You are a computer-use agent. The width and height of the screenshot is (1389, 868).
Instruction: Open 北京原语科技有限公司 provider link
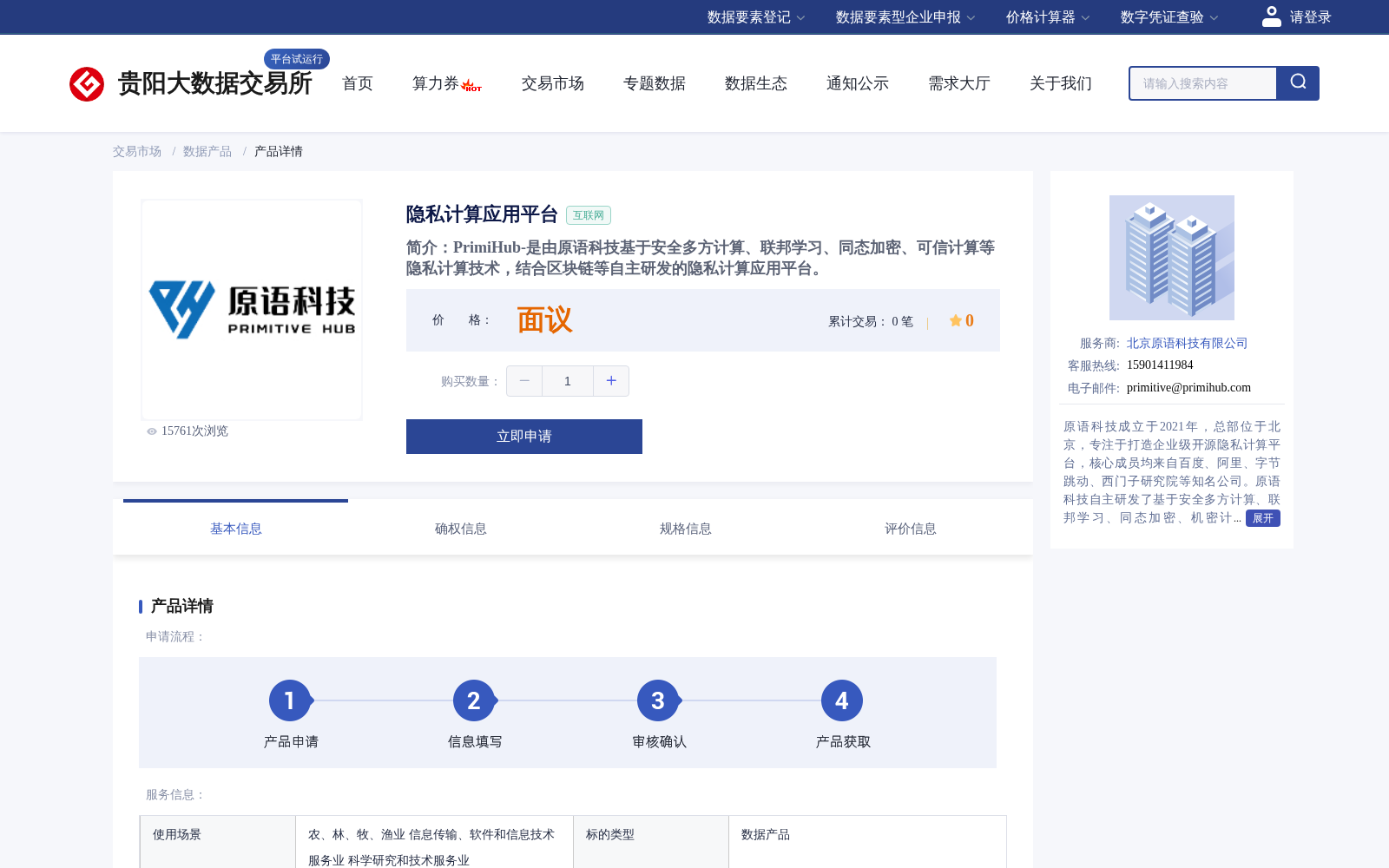click(x=1188, y=344)
